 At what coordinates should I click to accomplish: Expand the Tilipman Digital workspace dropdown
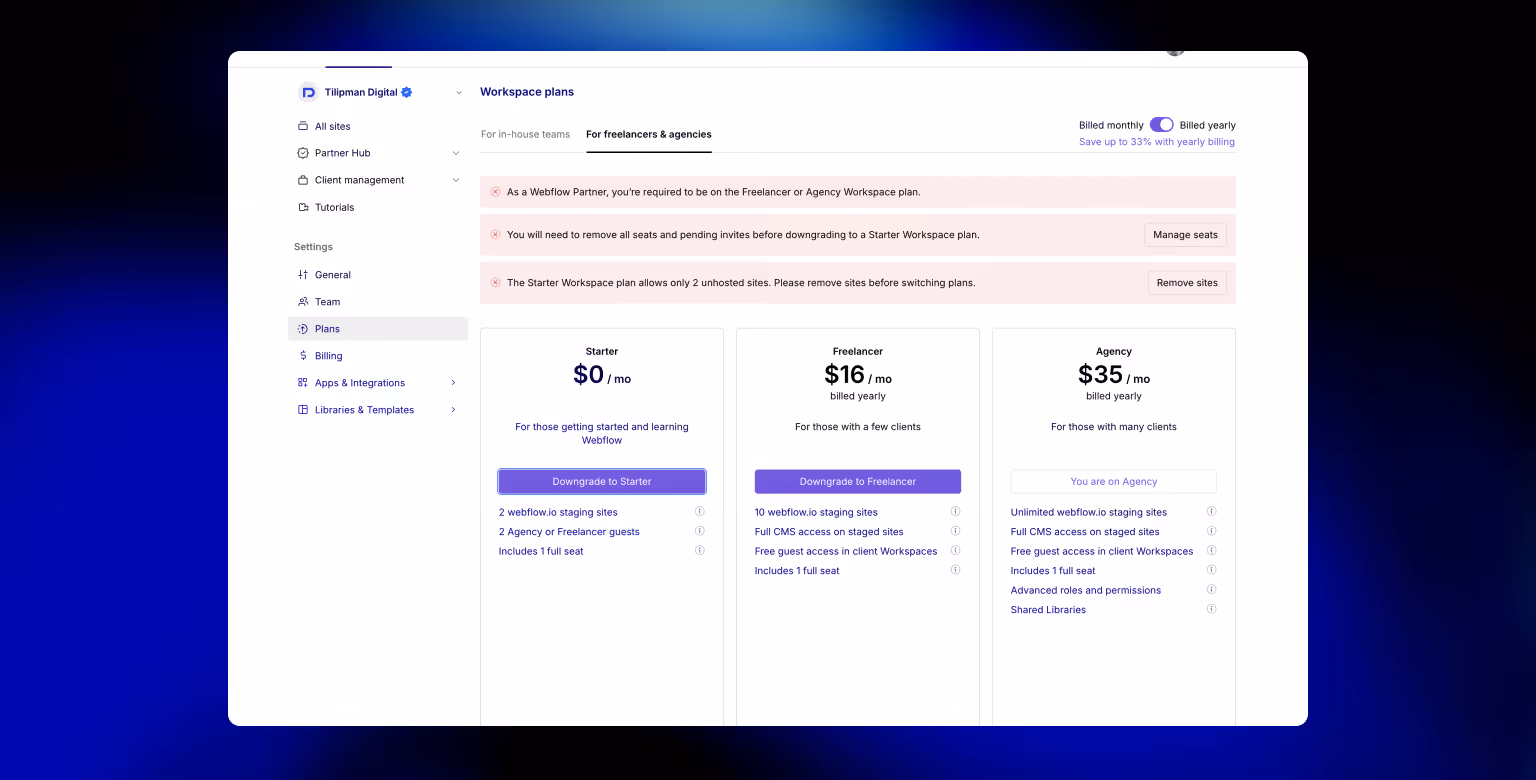coord(458,92)
